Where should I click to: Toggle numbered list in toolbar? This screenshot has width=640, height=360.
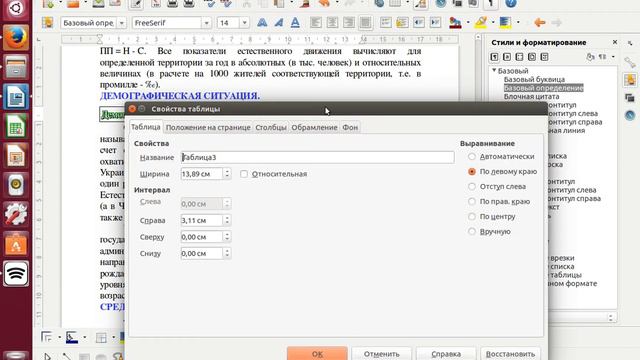[x=386, y=22]
